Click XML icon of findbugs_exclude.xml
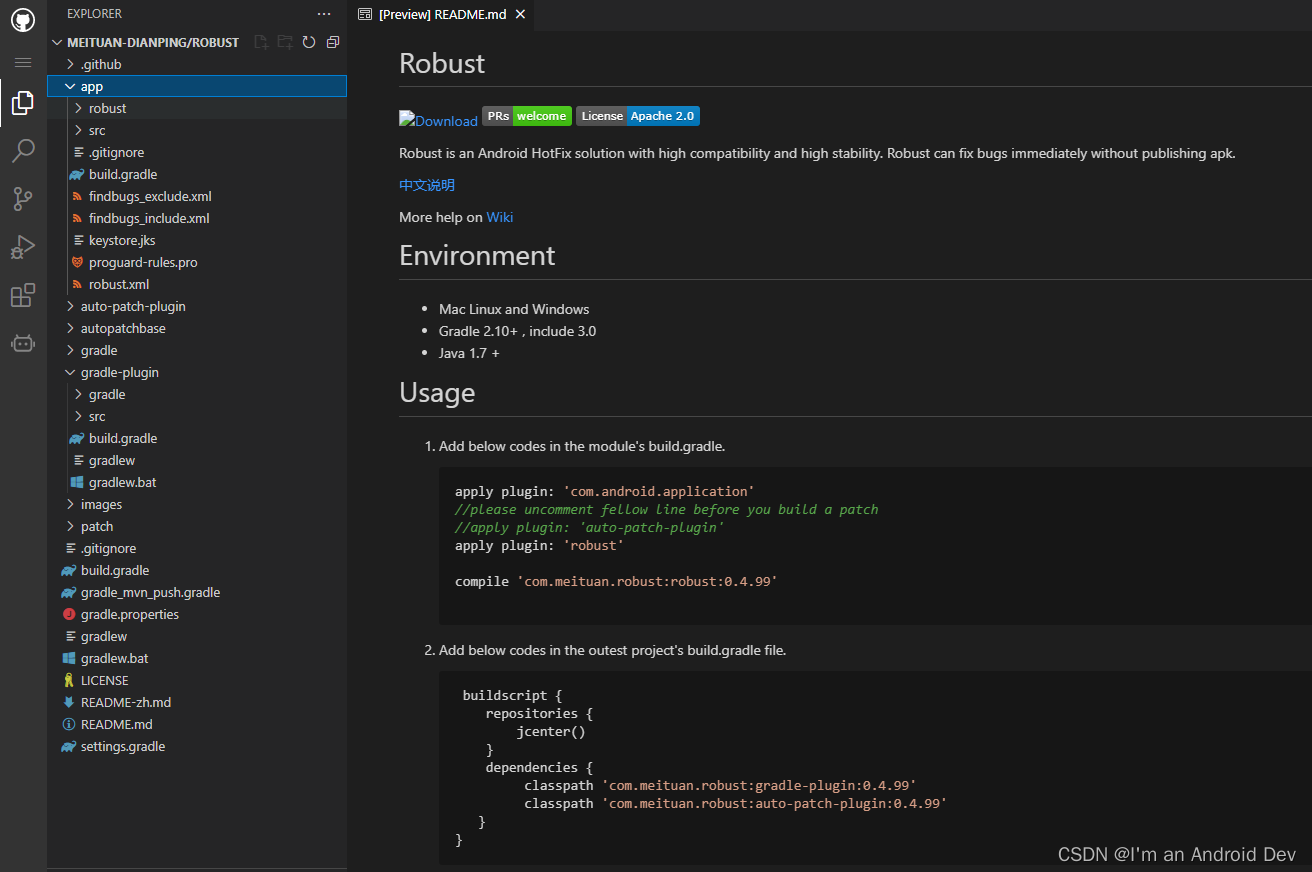 click(x=78, y=196)
